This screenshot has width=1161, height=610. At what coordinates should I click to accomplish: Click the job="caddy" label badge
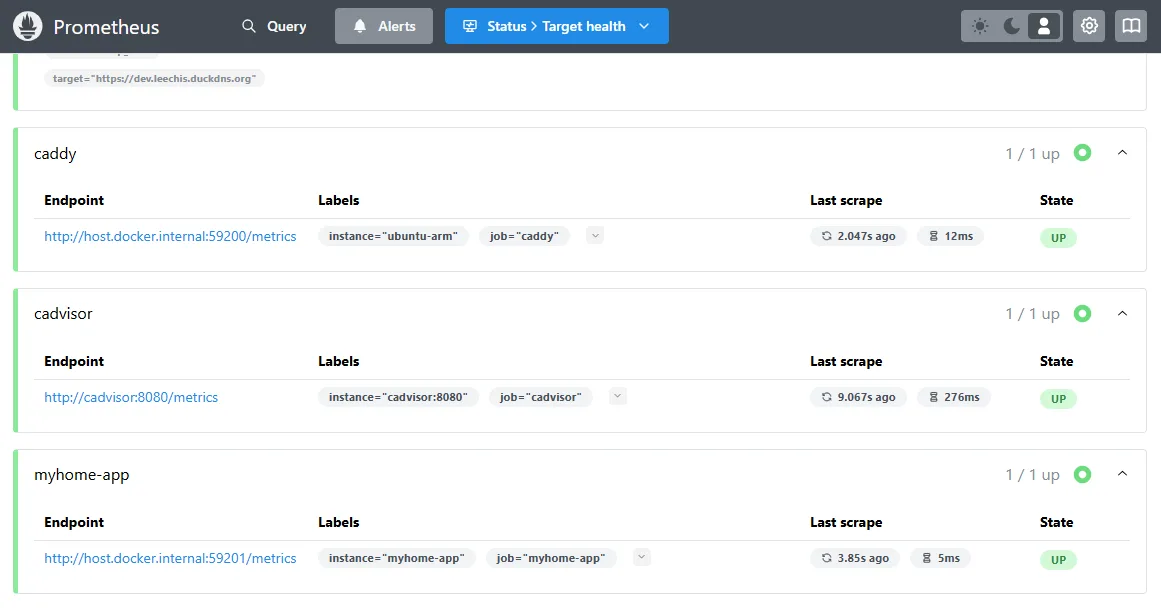(x=524, y=236)
